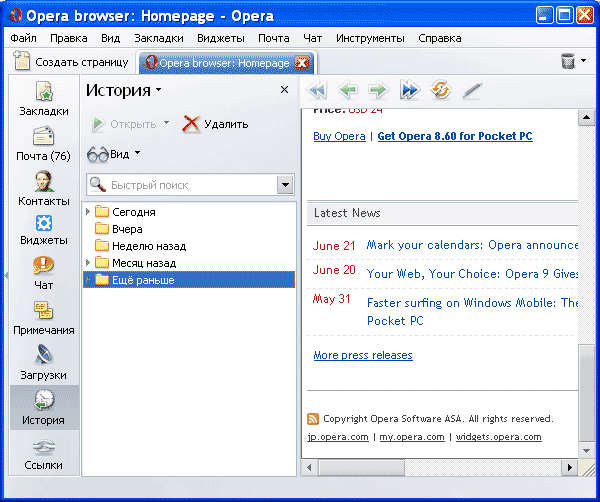Screen dimensions: 600x502
Task: Open the Открыть button dropdown arrow
Action: (x=166, y=123)
